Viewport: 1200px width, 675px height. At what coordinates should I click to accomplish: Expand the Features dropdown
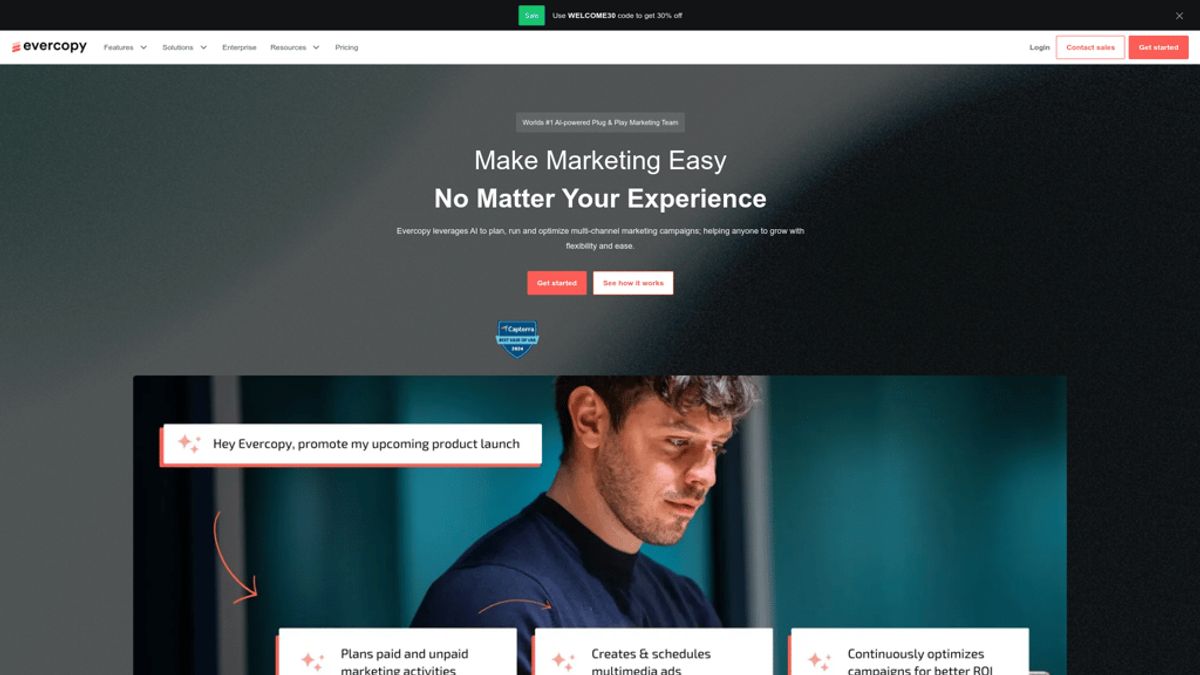(126, 47)
